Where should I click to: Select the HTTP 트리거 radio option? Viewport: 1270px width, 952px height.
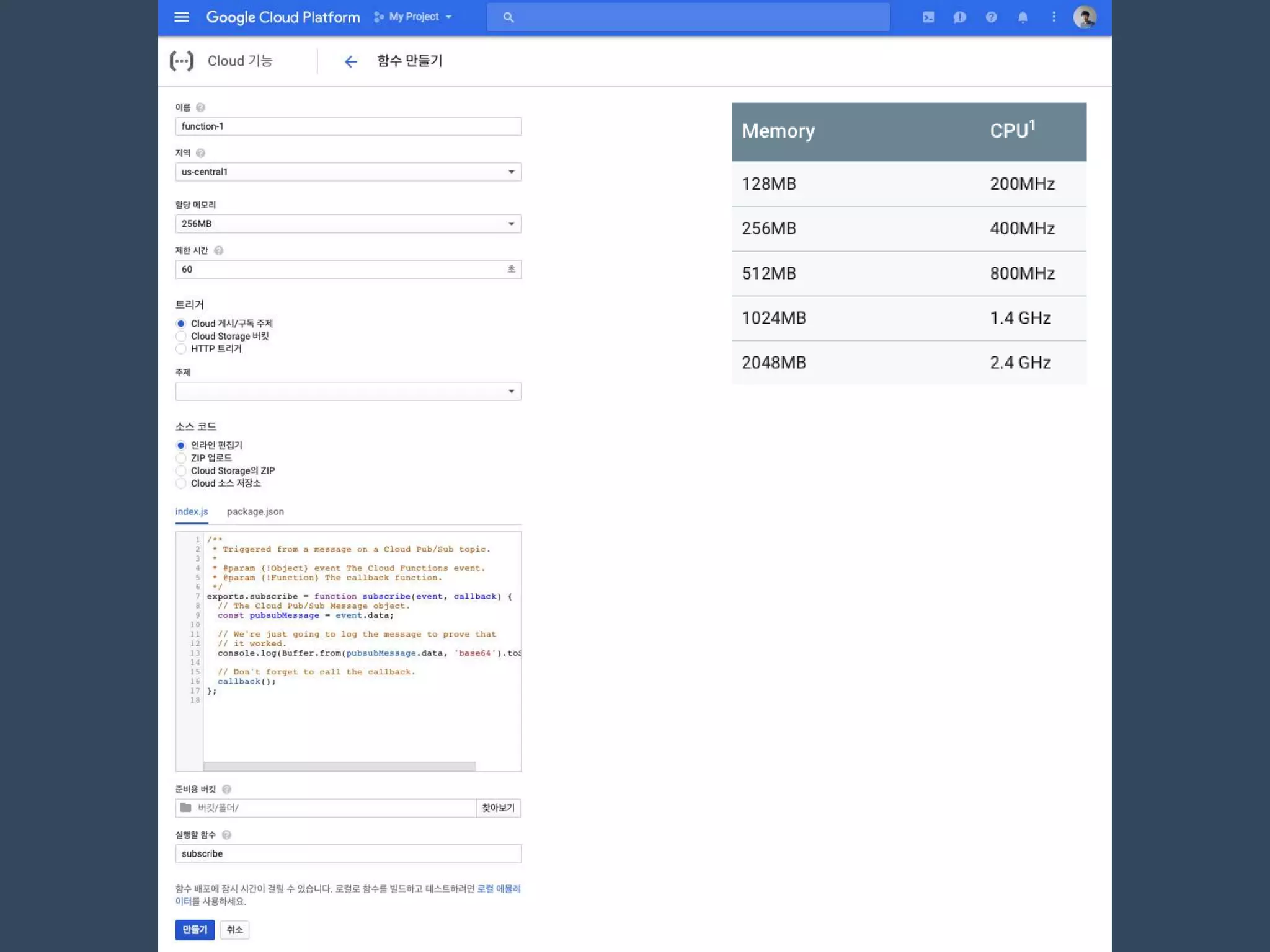[181, 349]
